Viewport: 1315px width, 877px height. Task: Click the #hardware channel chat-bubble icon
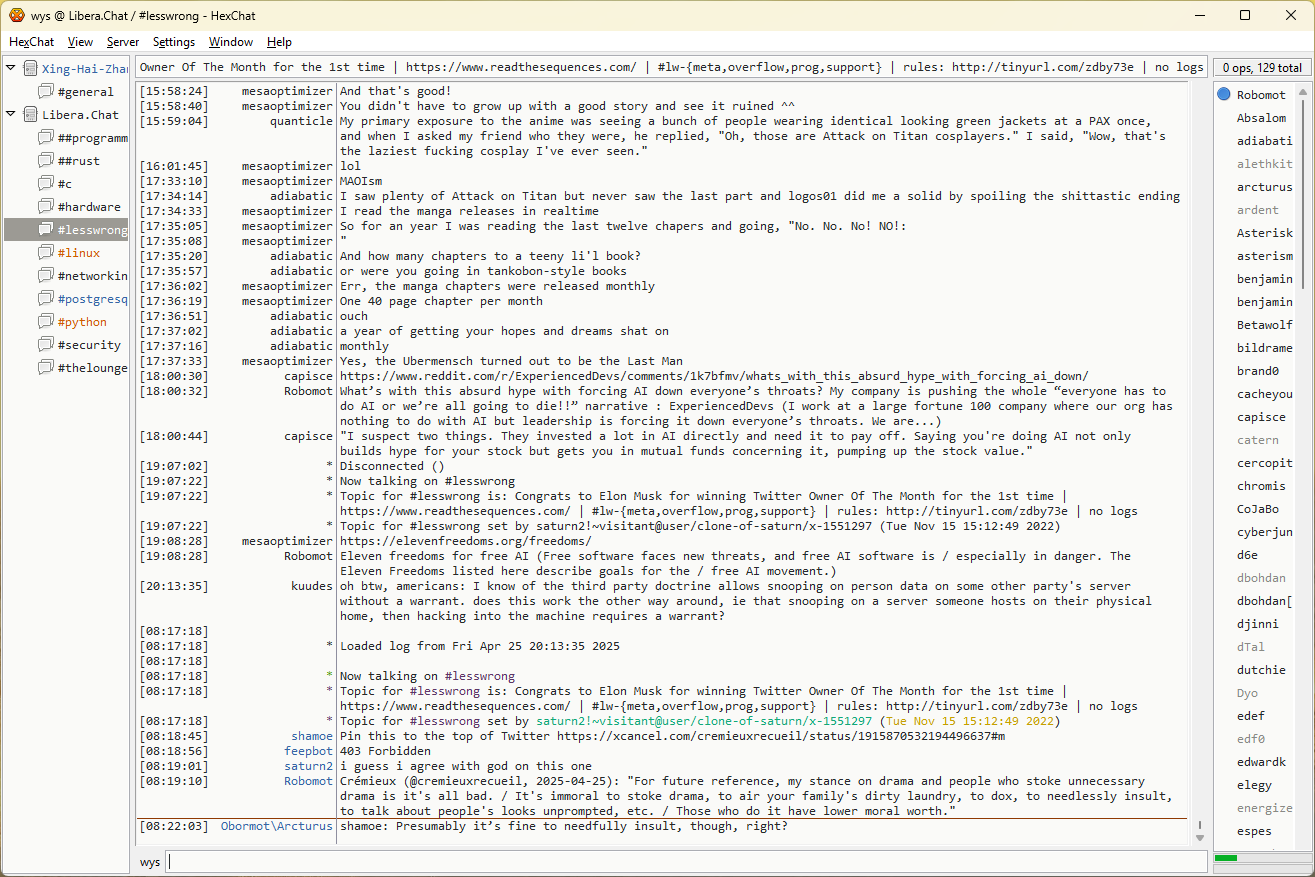45,207
